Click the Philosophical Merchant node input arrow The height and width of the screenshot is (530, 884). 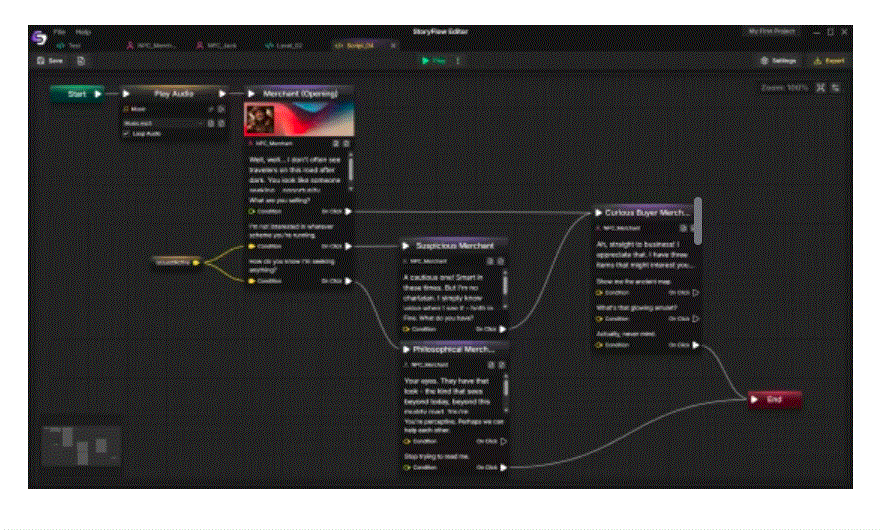(x=405, y=350)
